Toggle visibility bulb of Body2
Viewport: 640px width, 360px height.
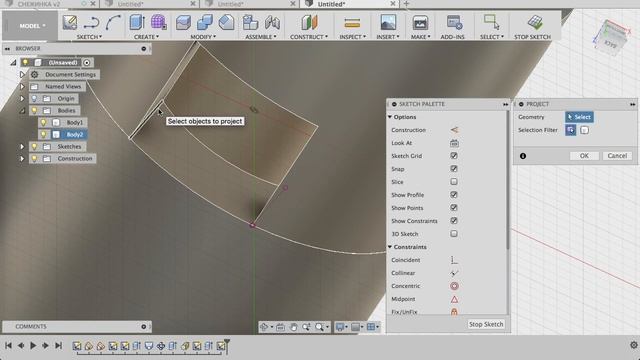pyautogui.click(x=43, y=134)
